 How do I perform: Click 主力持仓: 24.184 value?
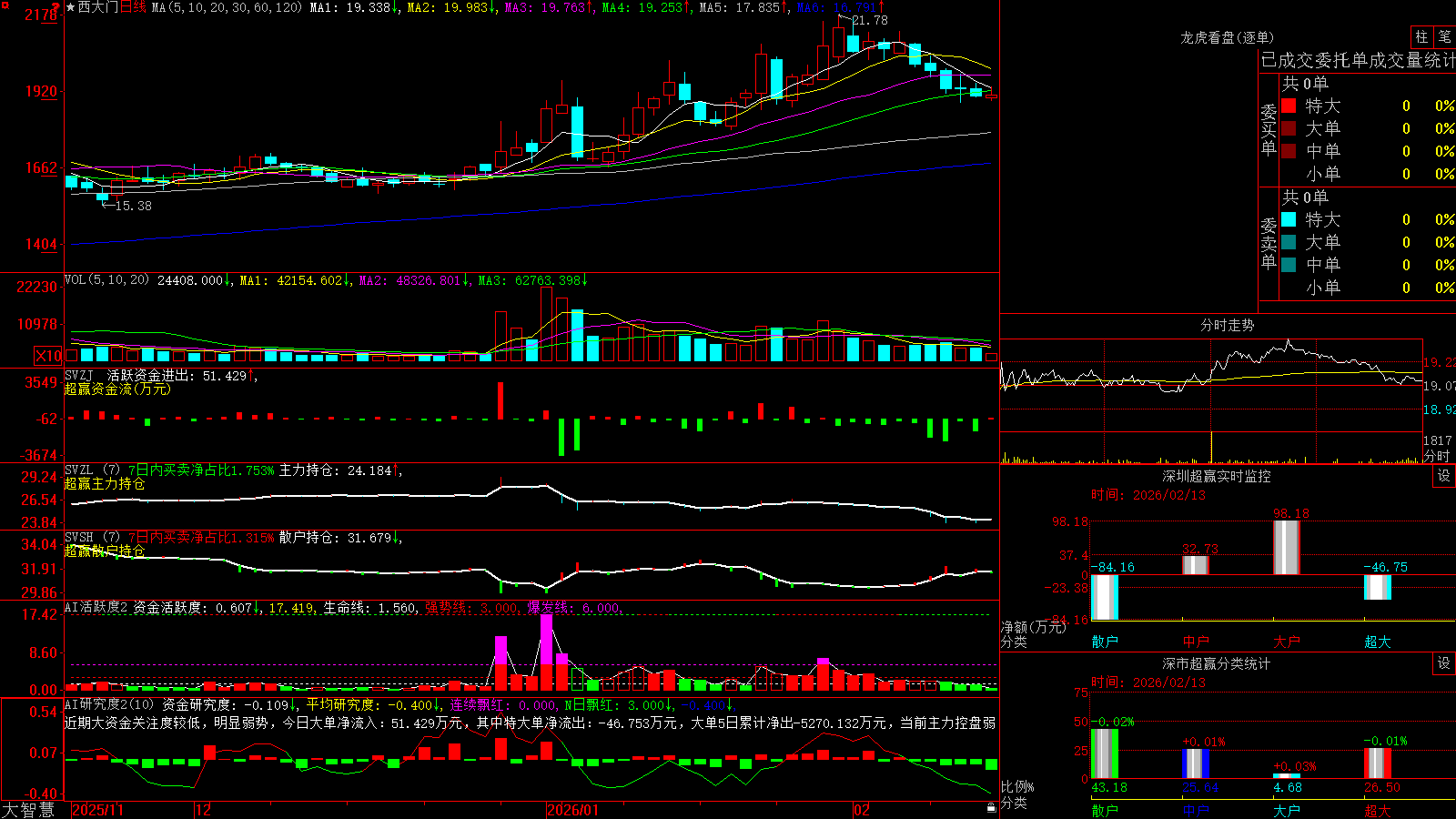click(335, 470)
